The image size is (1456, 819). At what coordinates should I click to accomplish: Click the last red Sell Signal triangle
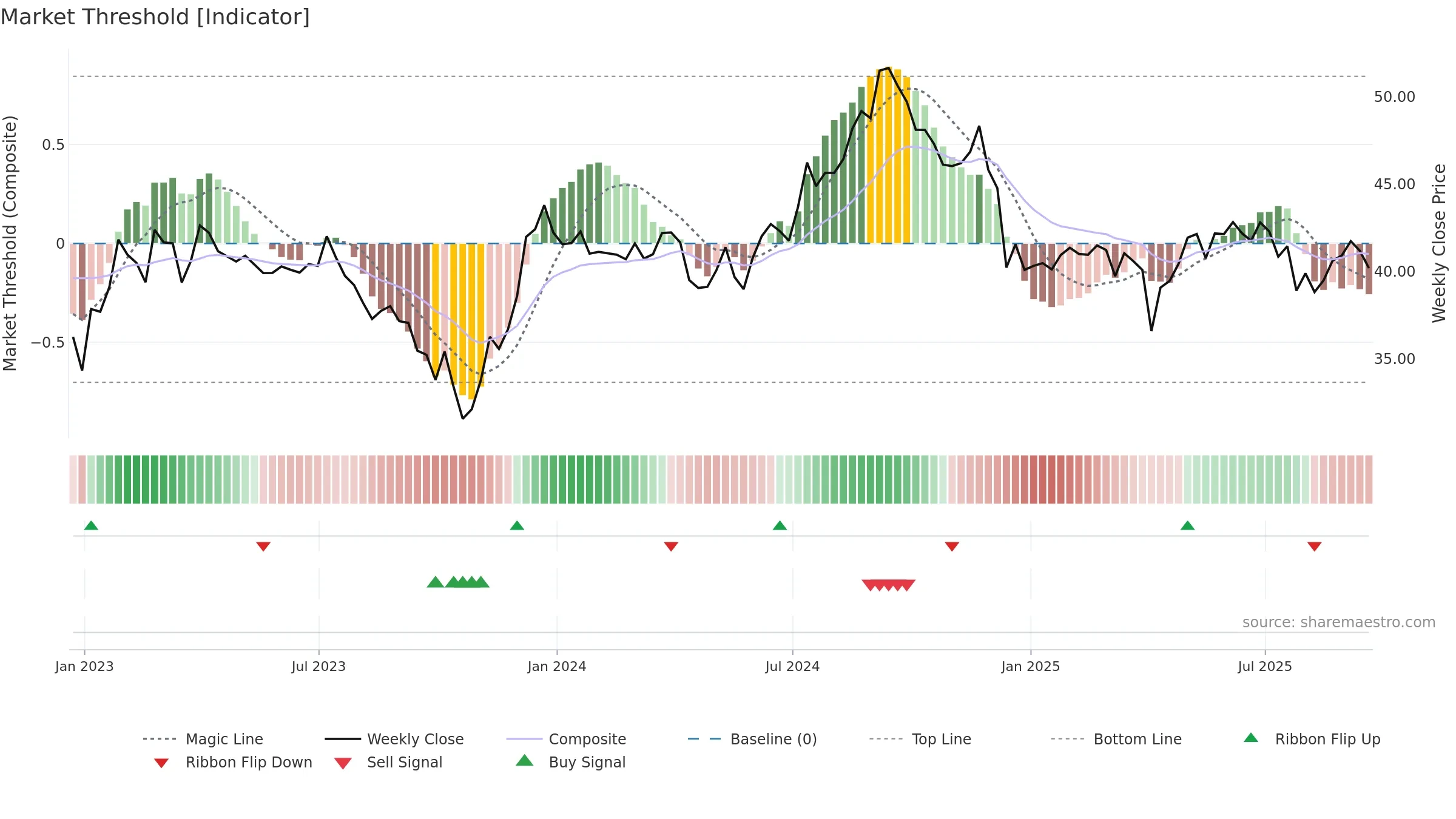tap(908, 585)
